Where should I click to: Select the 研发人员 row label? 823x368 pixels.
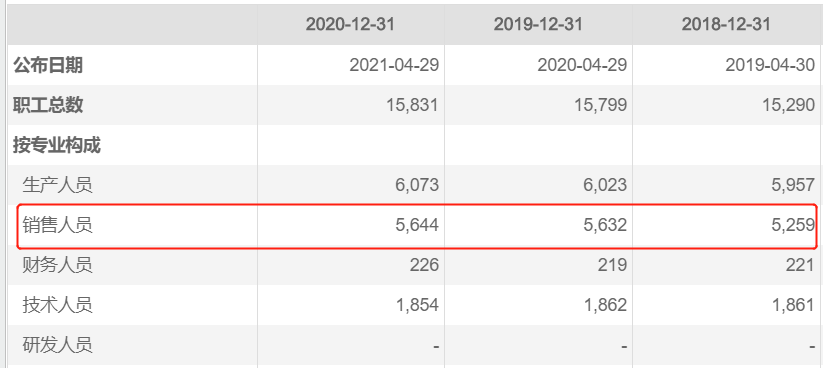(57, 345)
